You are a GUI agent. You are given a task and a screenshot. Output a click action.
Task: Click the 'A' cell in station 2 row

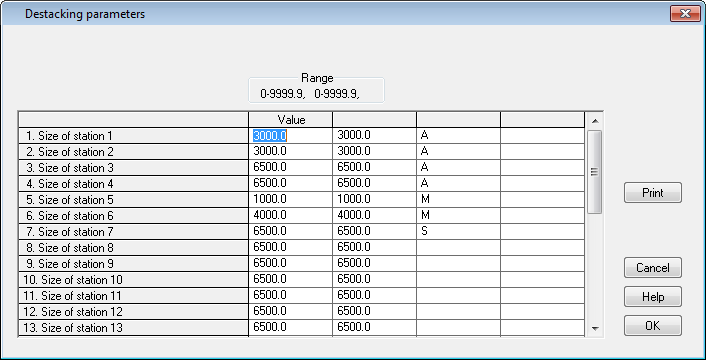click(458, 151)
